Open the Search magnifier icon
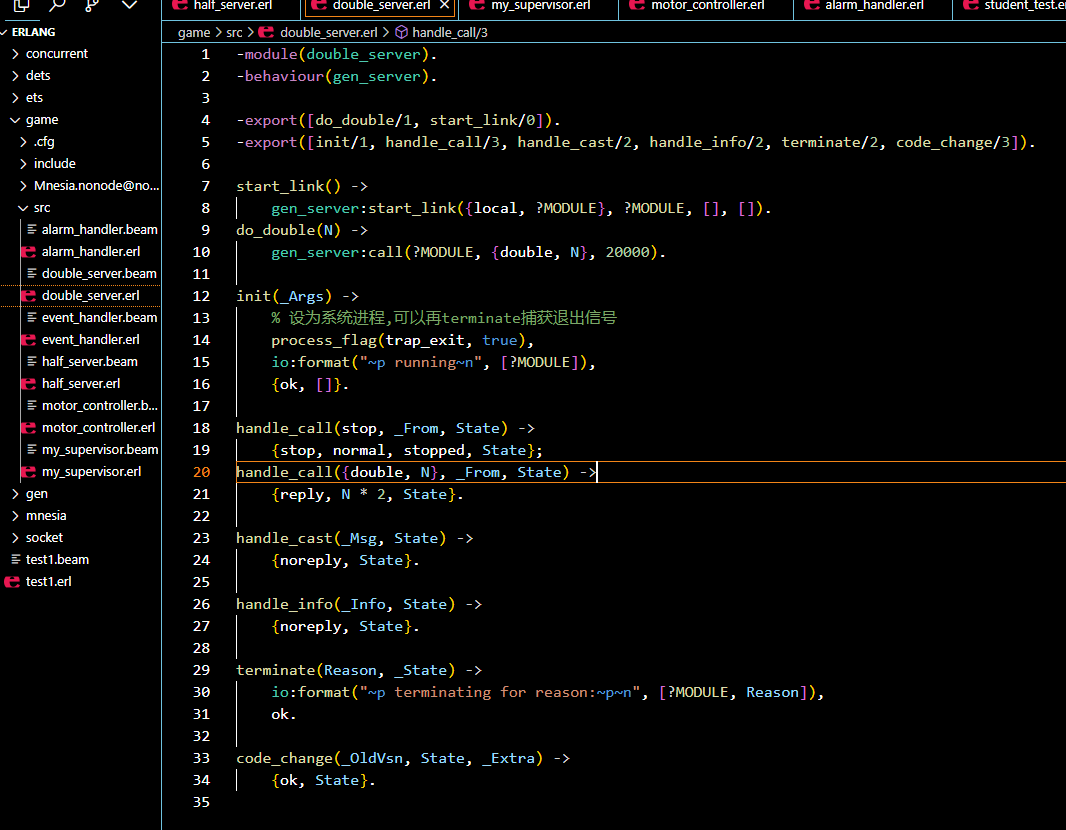This screenshot has width=1066, height=830. (x=57, y=5)
